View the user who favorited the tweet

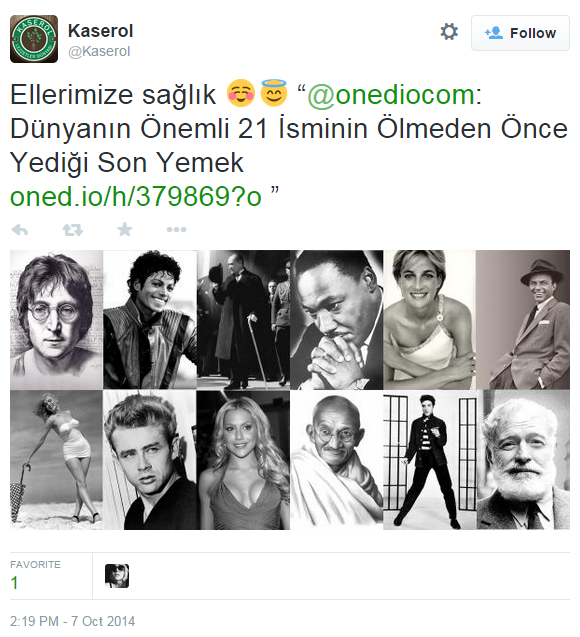coord(117,576)
